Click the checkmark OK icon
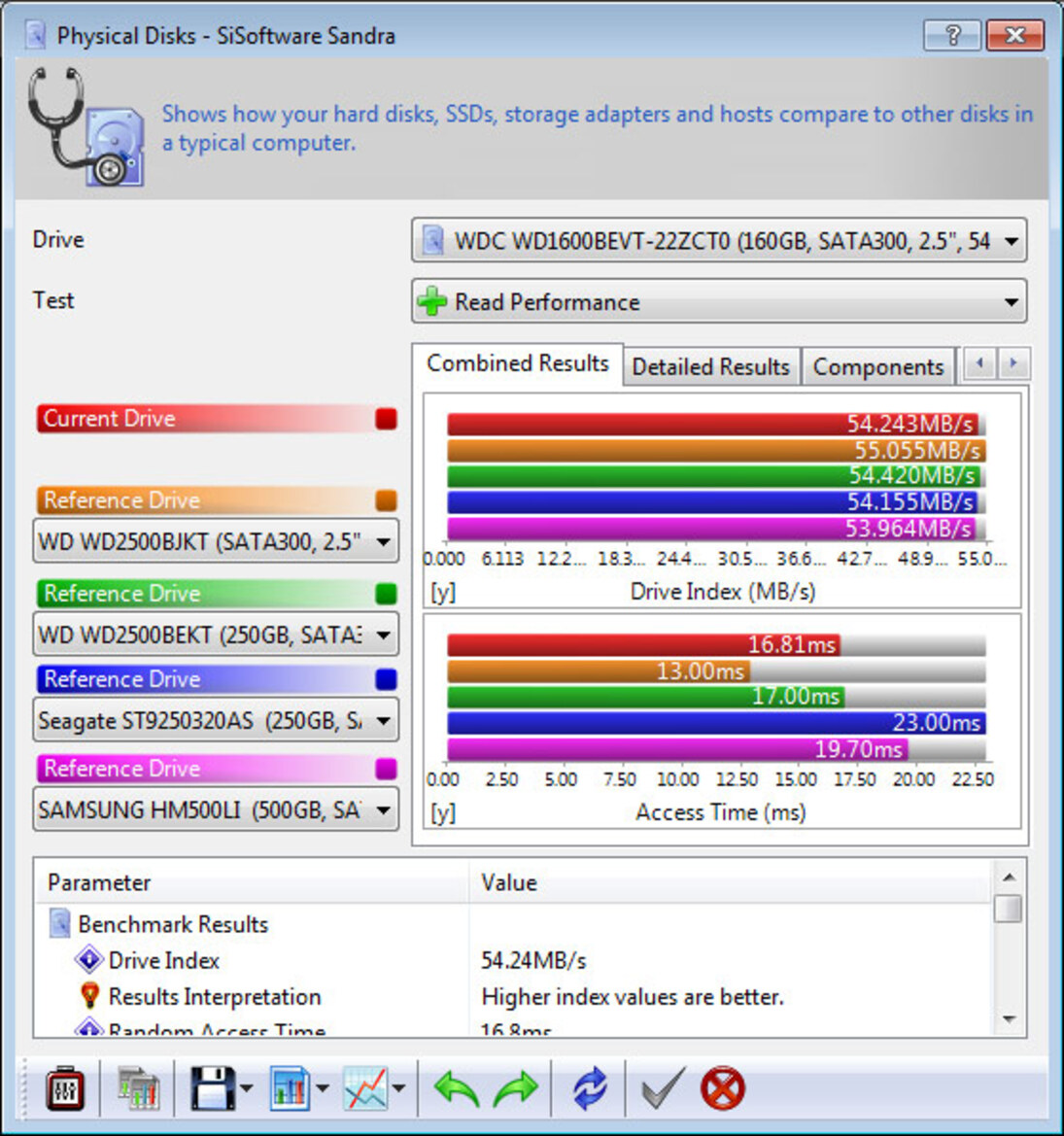Screen dimensions: 1064x1136 [x=663, y=1088]
